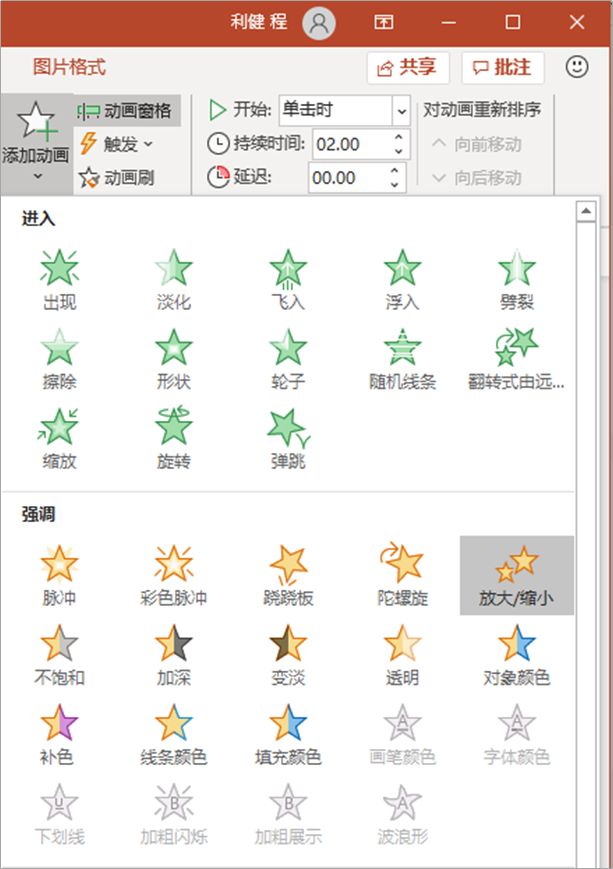Select the 淡化 entrance animation
613x869 pixels.
point(173,280)
